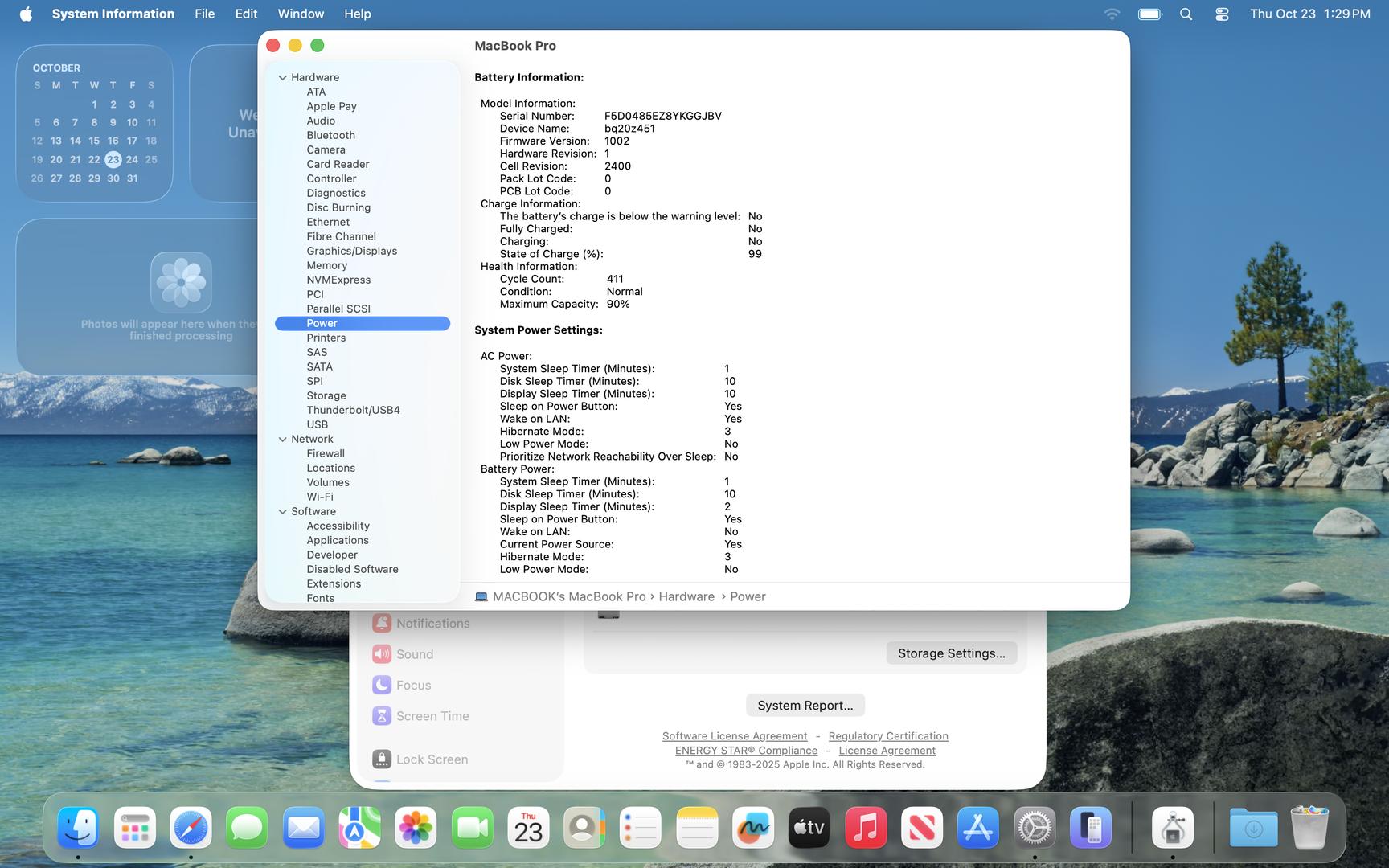Image resolution: width=1389 pixels, height=868 pixels.
Task: Collapse the Network category chevron
Action: pyautogui.click(x=282, y=440)
